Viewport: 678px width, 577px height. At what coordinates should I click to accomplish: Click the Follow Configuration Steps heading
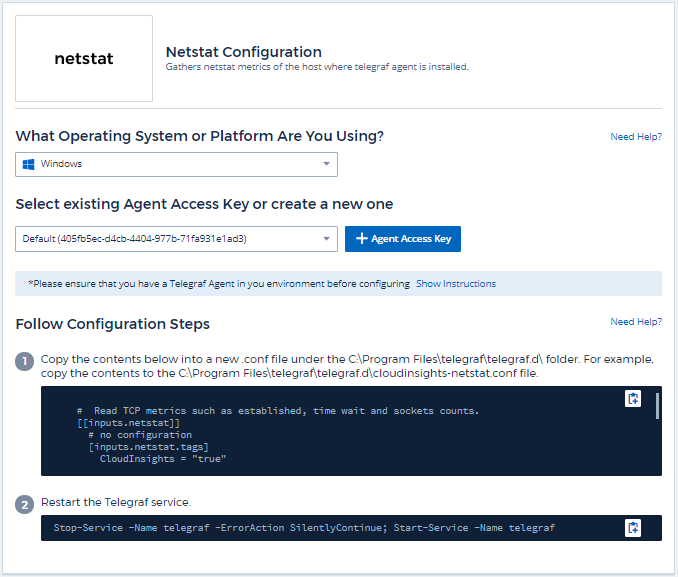pos(113,324)
